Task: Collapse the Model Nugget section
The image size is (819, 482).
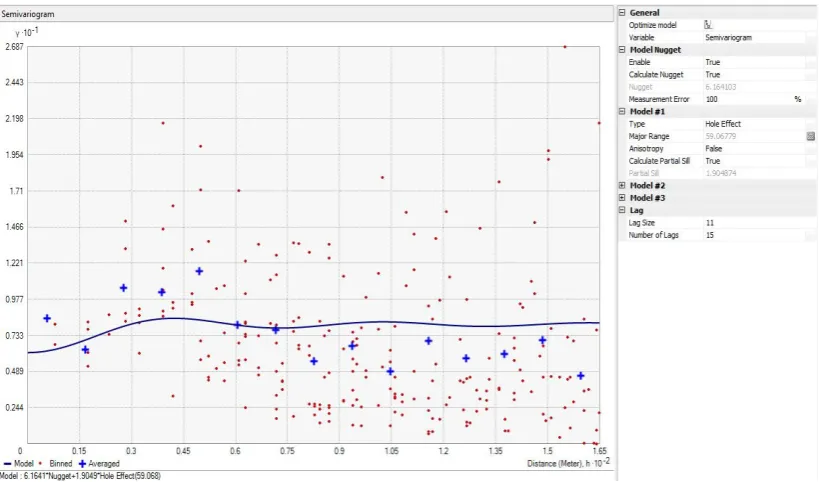Action: [x=622, y=50]
